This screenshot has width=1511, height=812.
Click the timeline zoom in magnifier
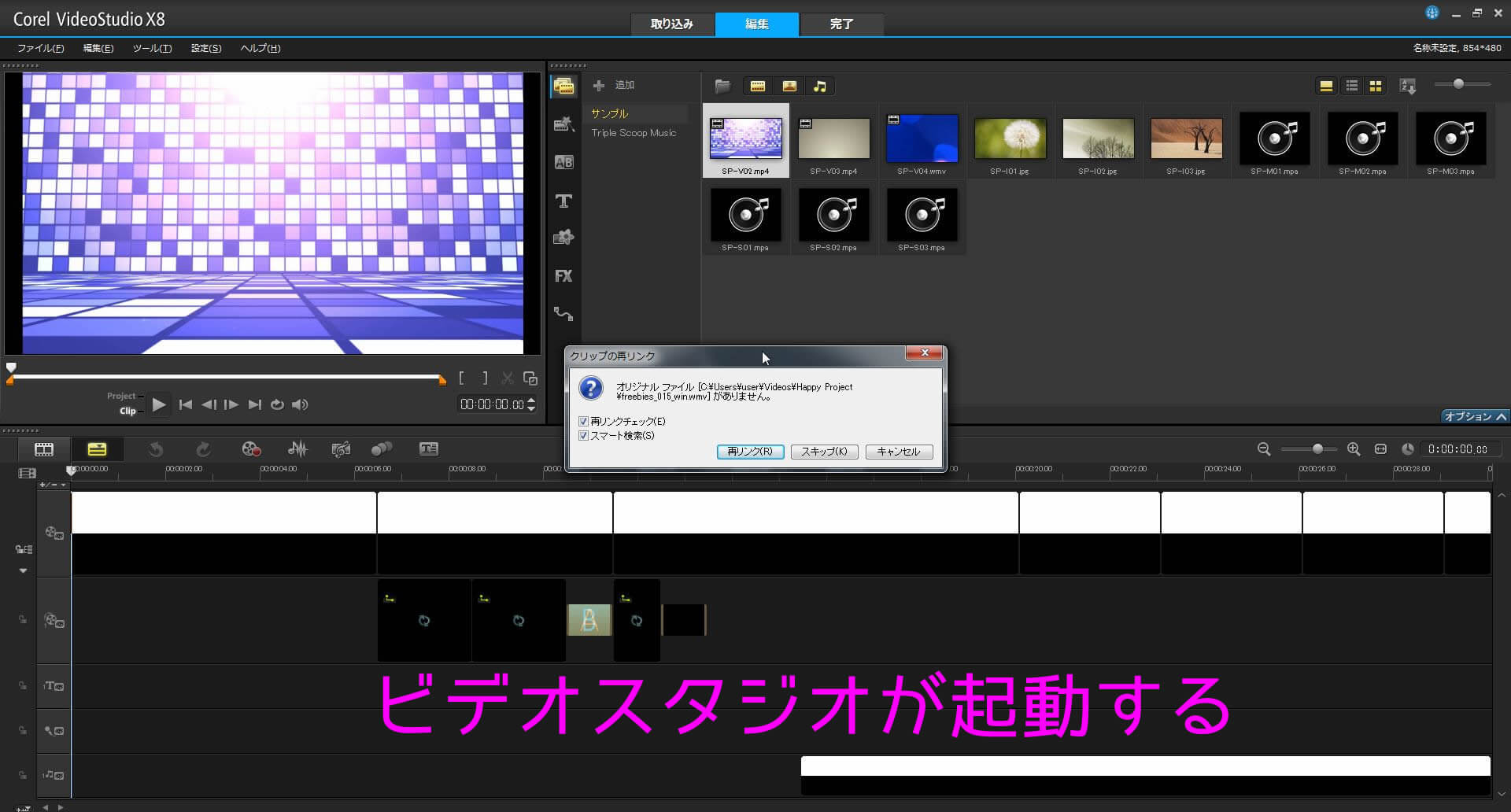coord(1354,449)
